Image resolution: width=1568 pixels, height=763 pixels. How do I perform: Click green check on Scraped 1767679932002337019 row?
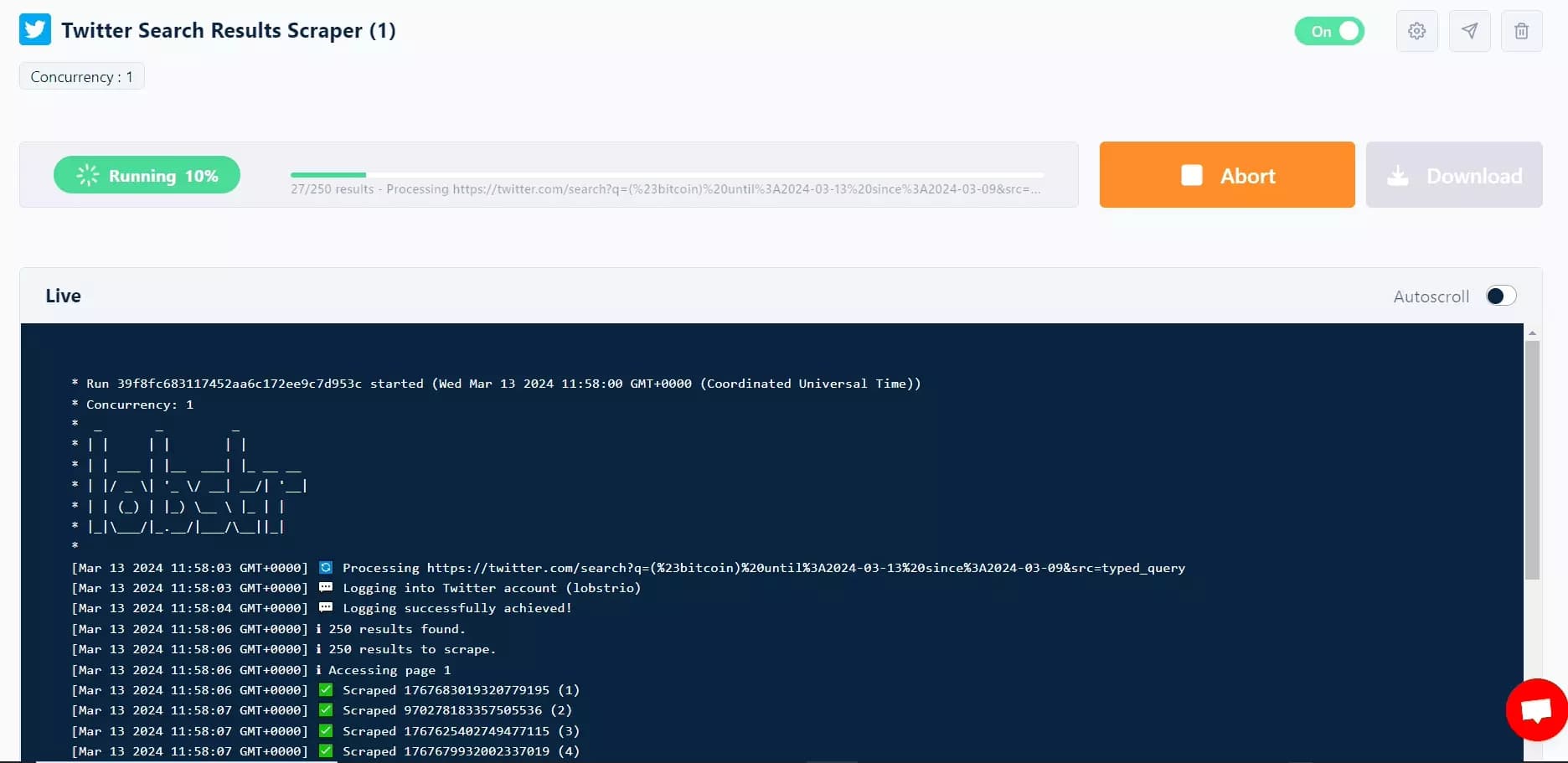326,751
